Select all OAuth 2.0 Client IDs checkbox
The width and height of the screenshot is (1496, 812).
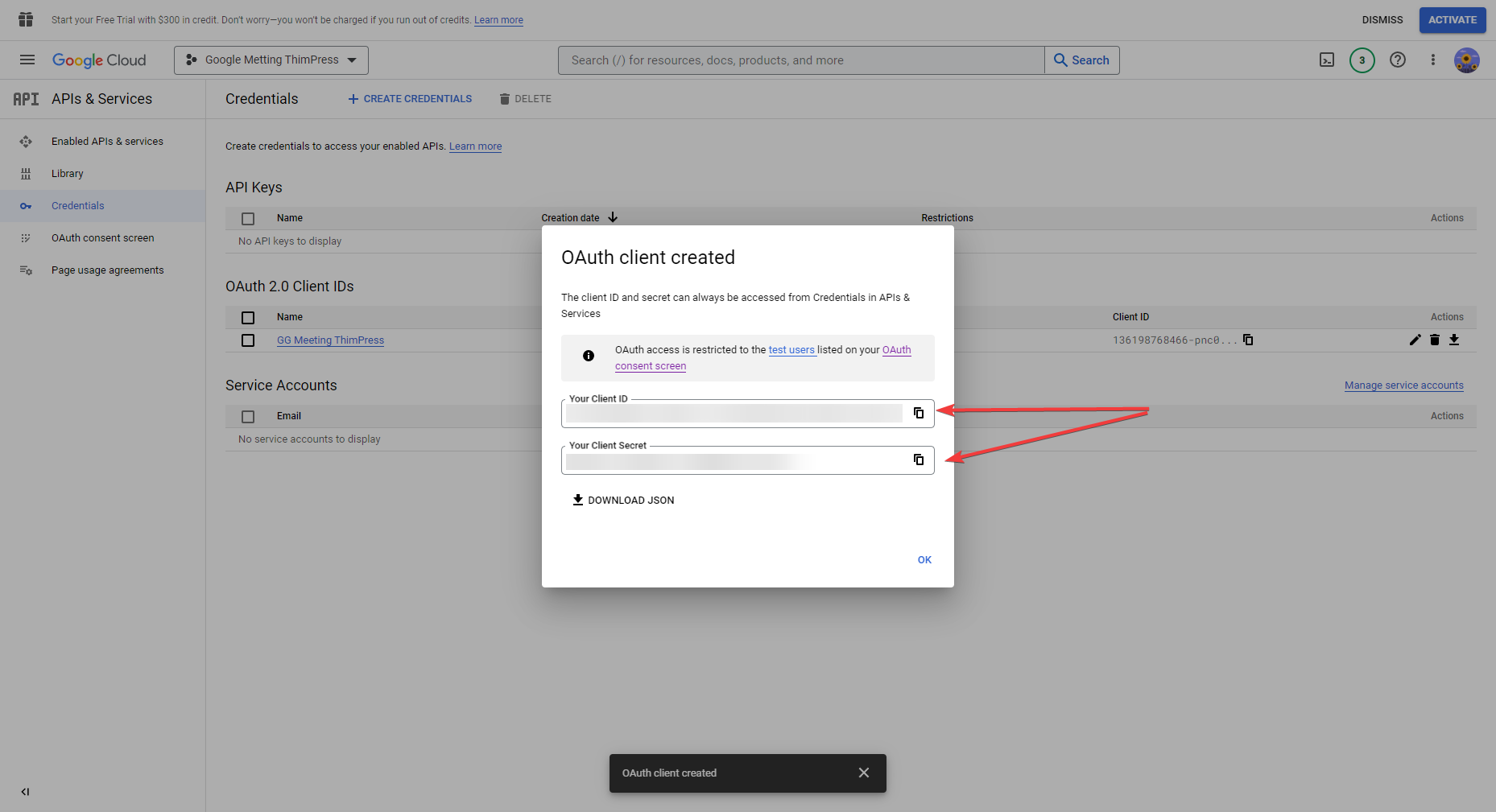248,318
